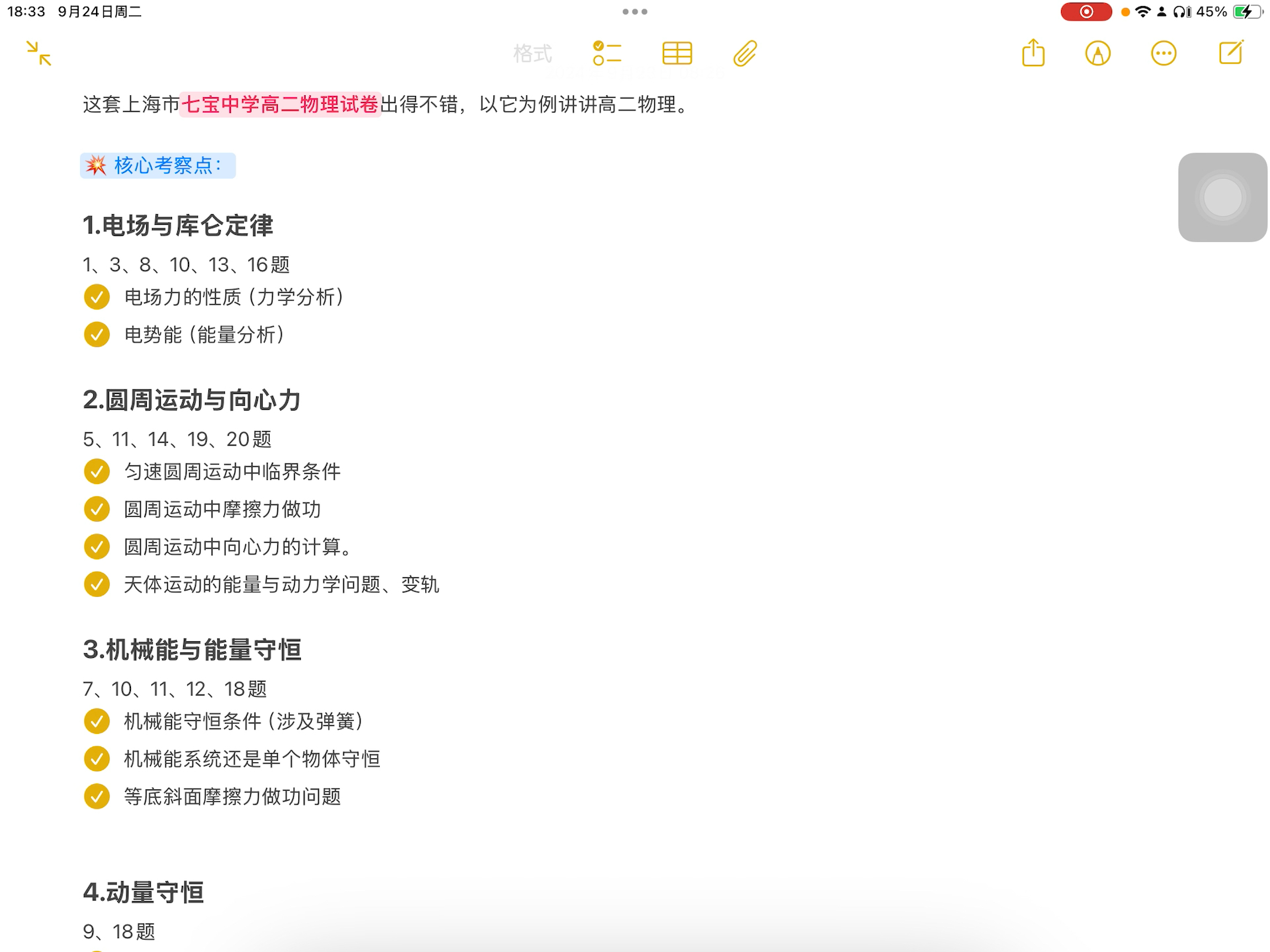The image size is (1270, 952).
Task: Toggle the 天体运动的能量与动力学问题 checkbox
Action: [97, 584]
